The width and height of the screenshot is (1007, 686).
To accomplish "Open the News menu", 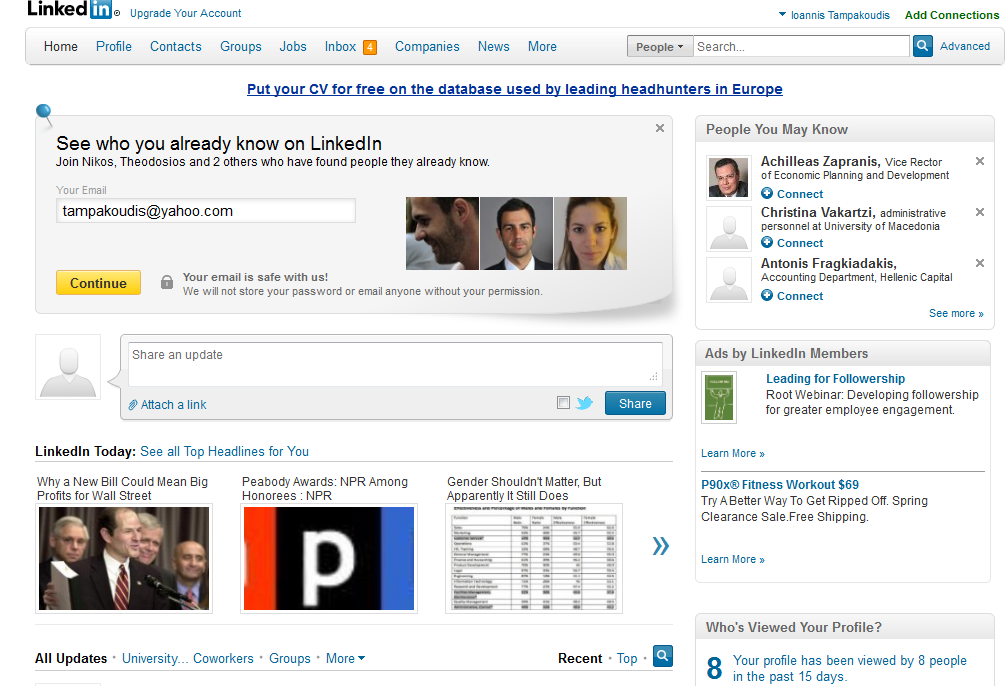I will click(x=493, y=46).
